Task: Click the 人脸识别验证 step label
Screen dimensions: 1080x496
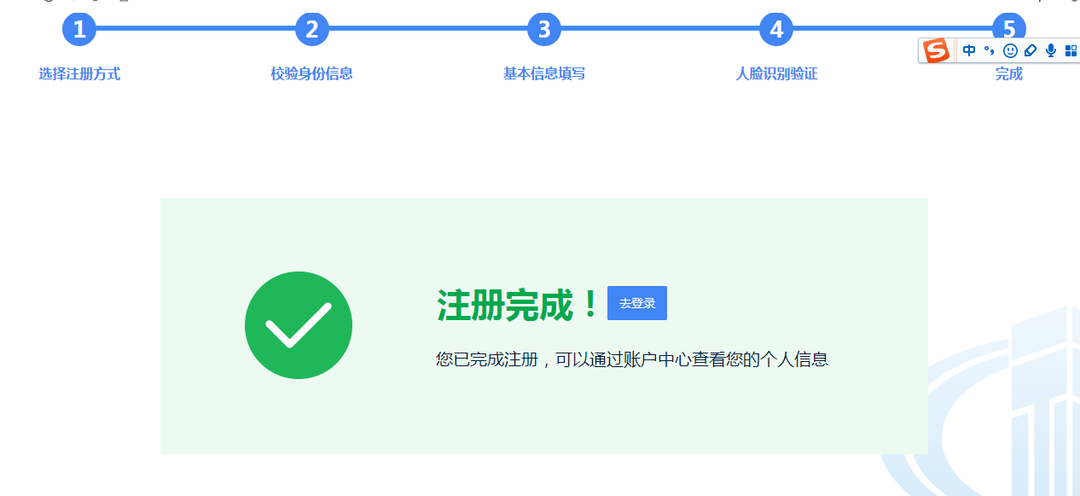Action: click(x=776, y=74)
